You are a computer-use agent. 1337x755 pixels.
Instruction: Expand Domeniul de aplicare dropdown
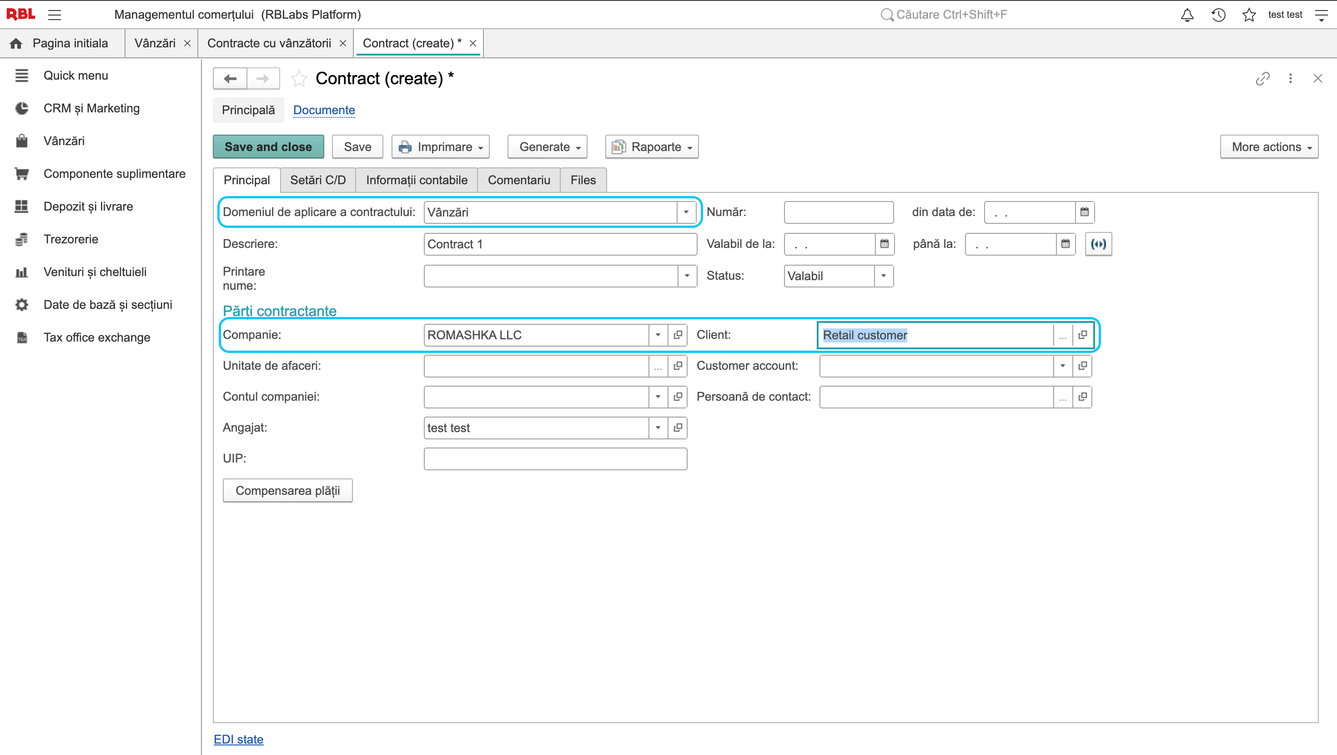[686, 212]
